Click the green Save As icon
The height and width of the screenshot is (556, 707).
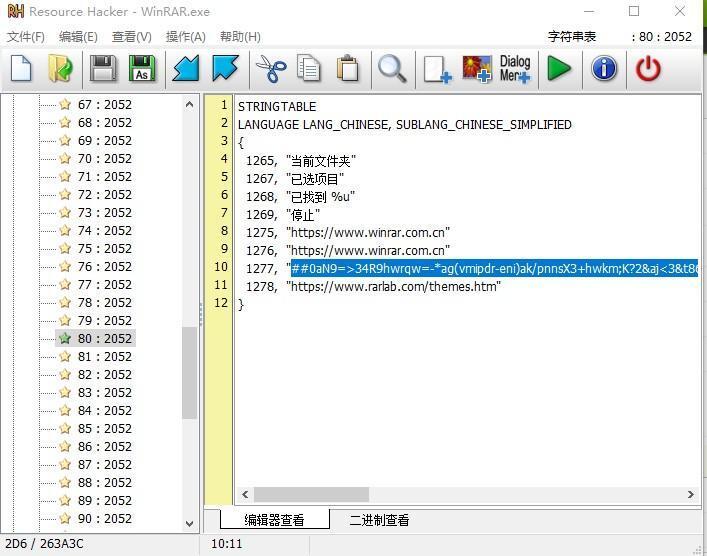coord(142,69)
